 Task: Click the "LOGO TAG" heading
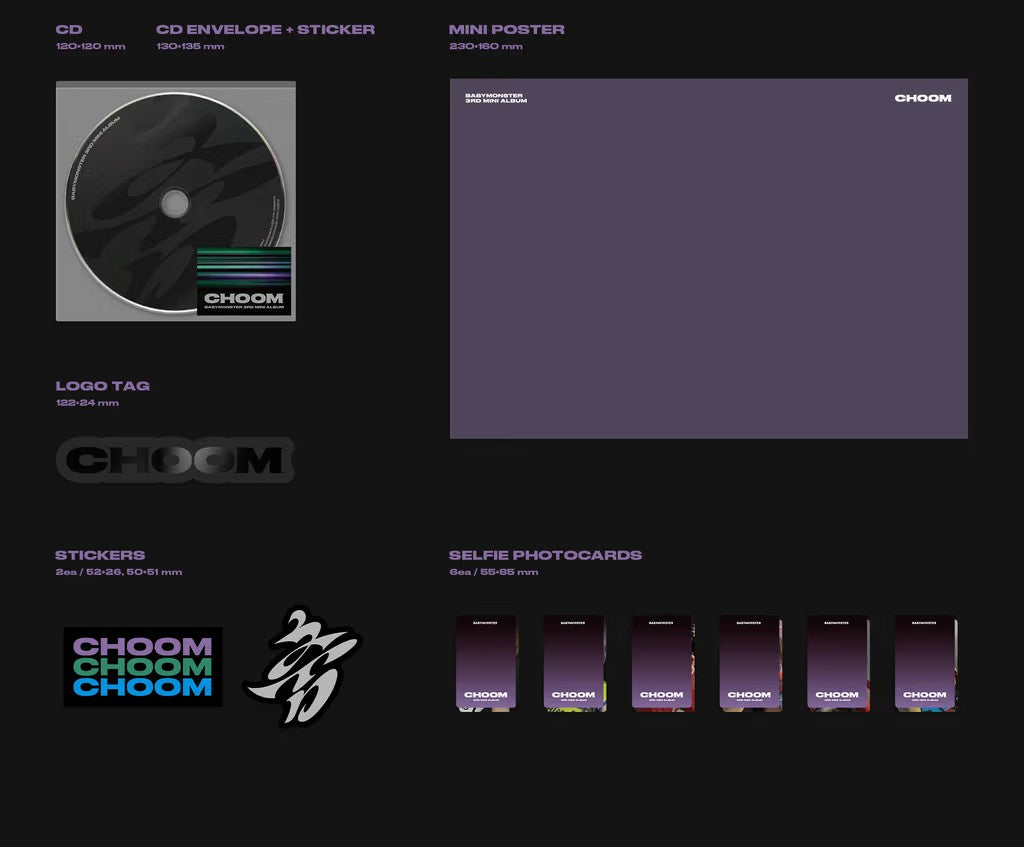tap(103, 386)
